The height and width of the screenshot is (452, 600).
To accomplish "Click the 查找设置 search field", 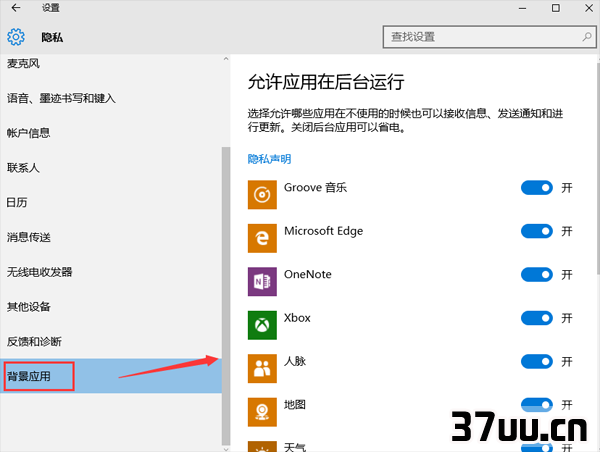I will coord(489,37).
